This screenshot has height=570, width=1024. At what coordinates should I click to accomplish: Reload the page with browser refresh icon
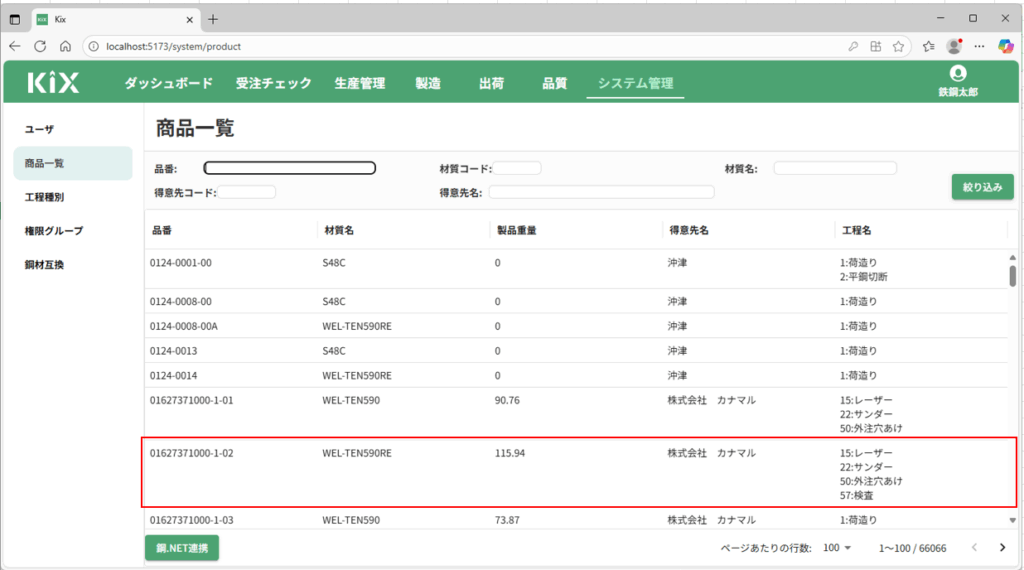(x=40, y=46)
